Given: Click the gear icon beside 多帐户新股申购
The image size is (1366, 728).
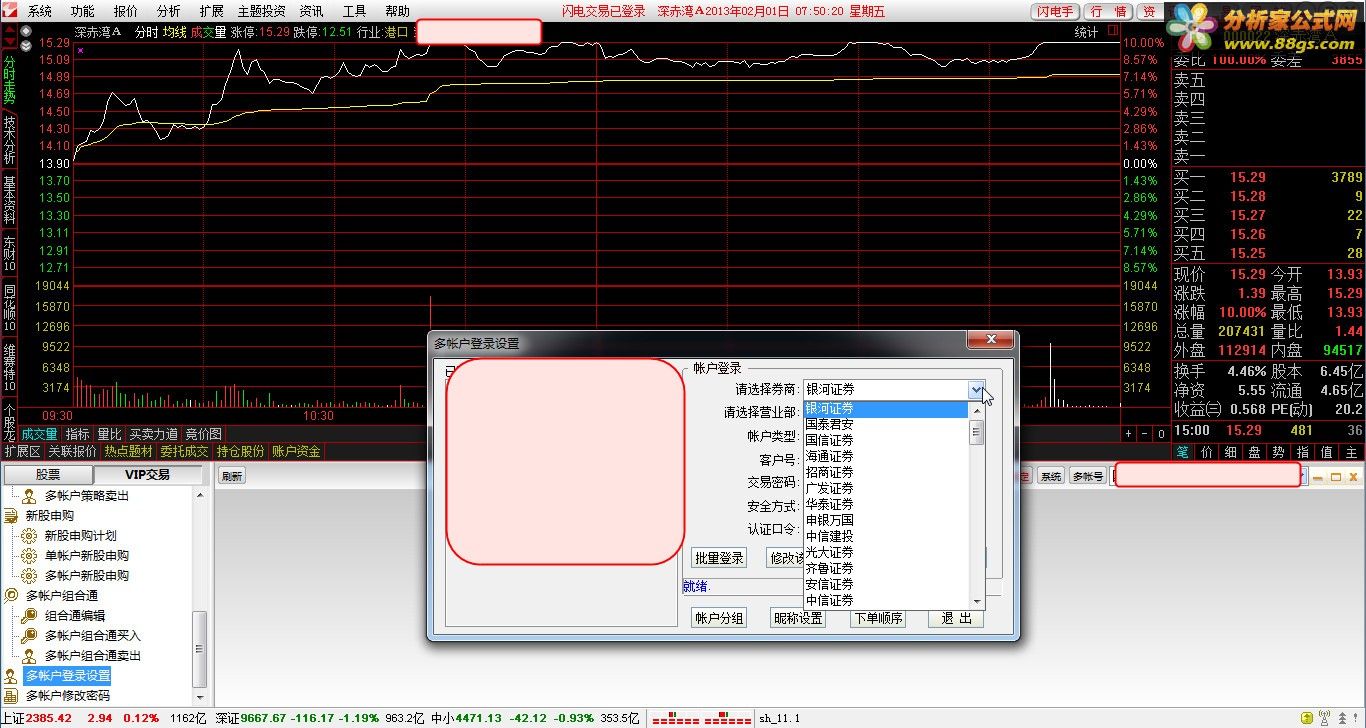Looking at the screenshot, I should 29,576.
